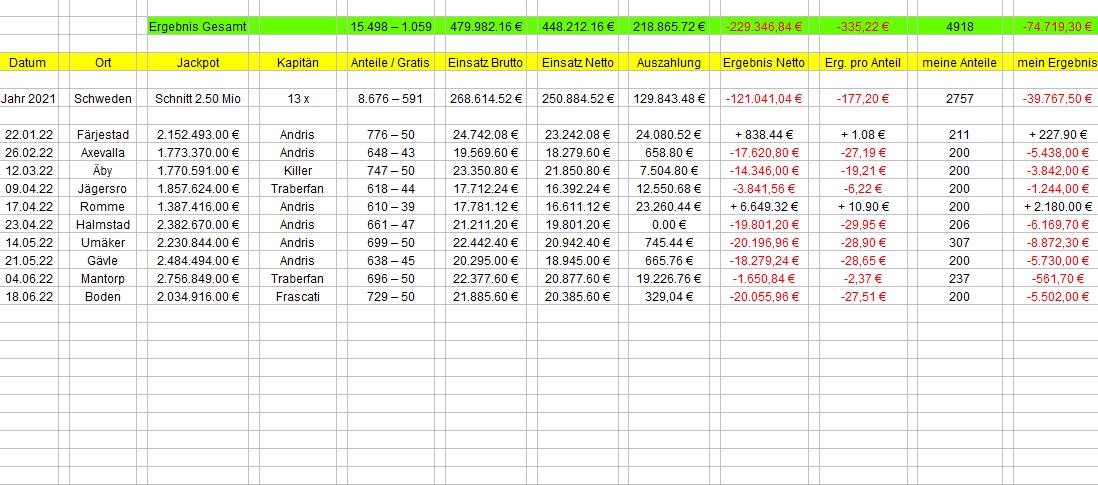Click location cell 'Romme'
This screenshot has height=485, width=1098.
[103, 206]
